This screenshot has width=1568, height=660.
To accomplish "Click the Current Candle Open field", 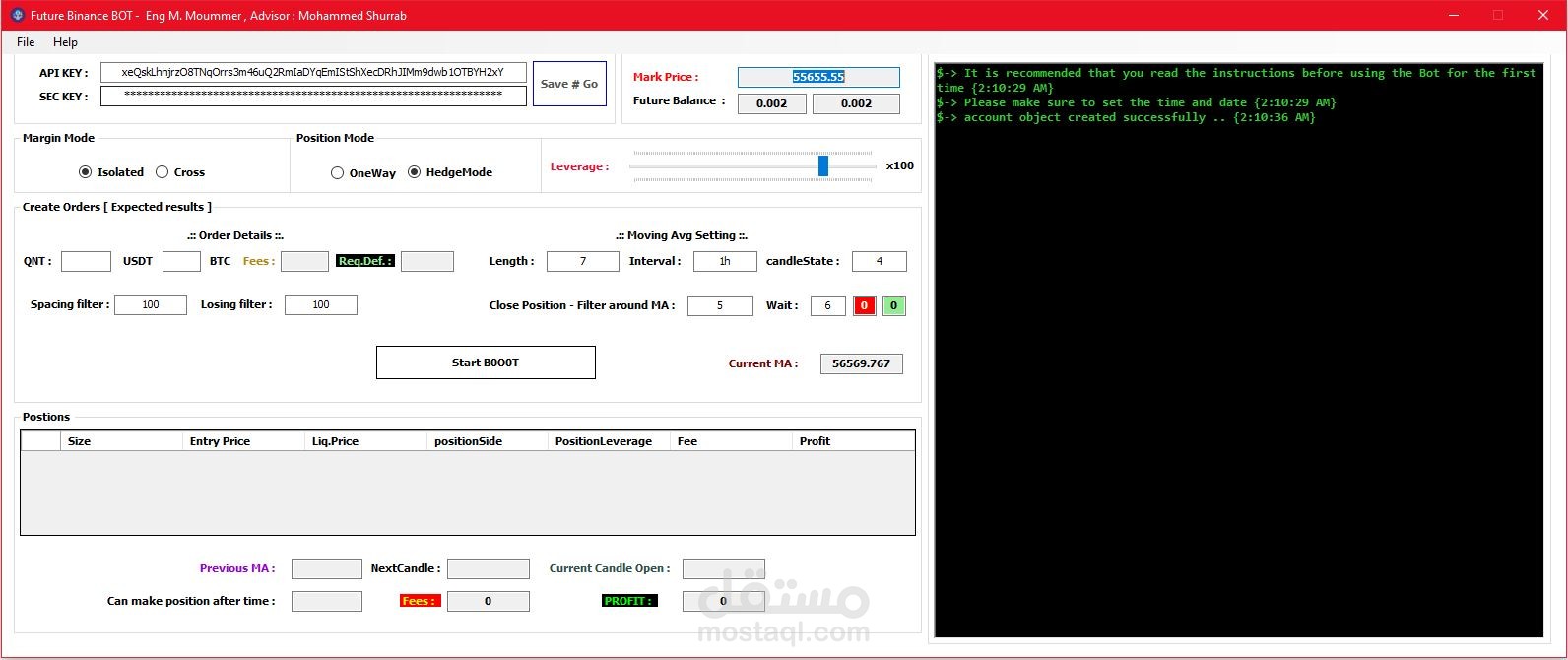I will coord(723,568).
